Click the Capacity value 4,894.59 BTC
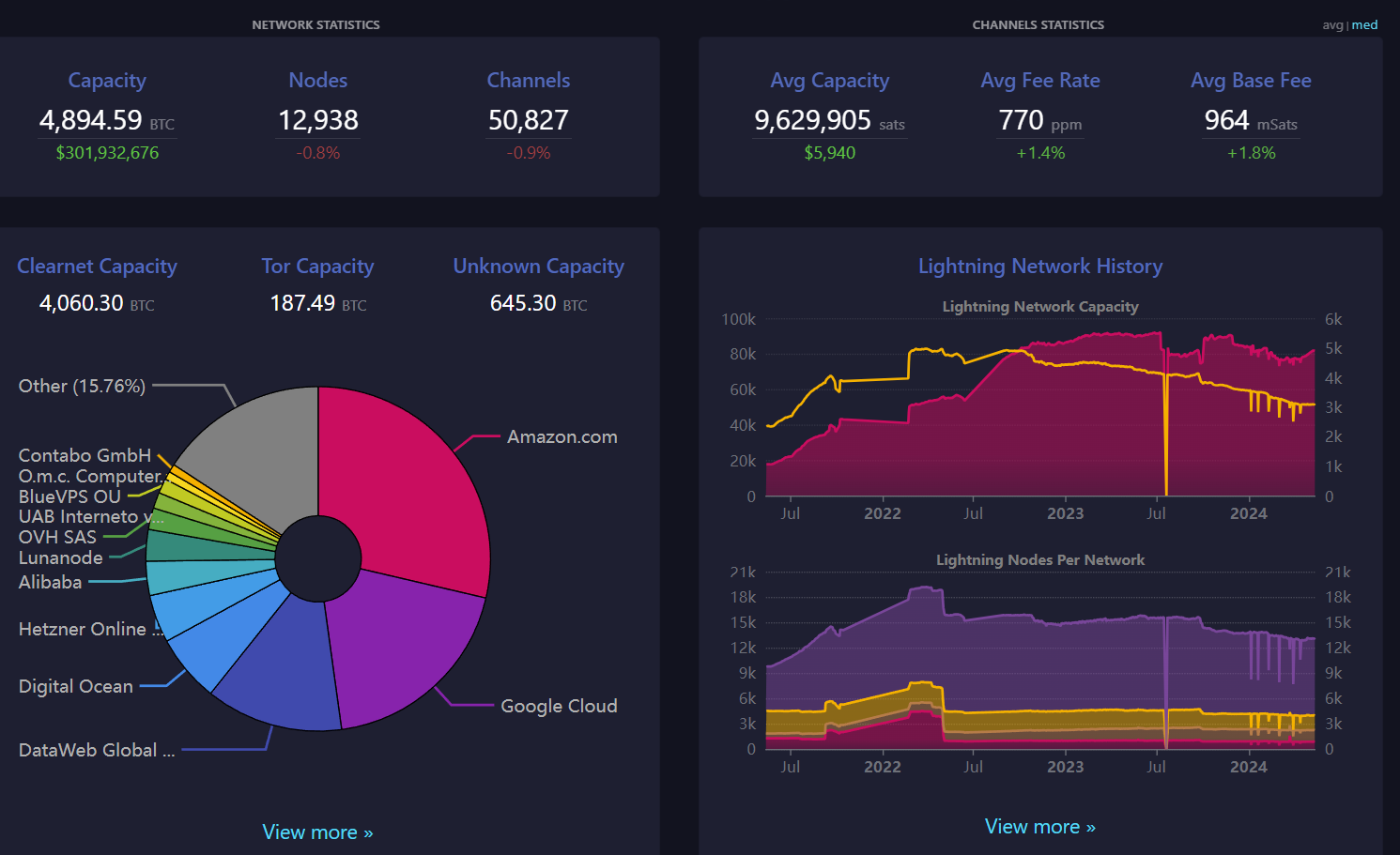 [x=107, y=120]
